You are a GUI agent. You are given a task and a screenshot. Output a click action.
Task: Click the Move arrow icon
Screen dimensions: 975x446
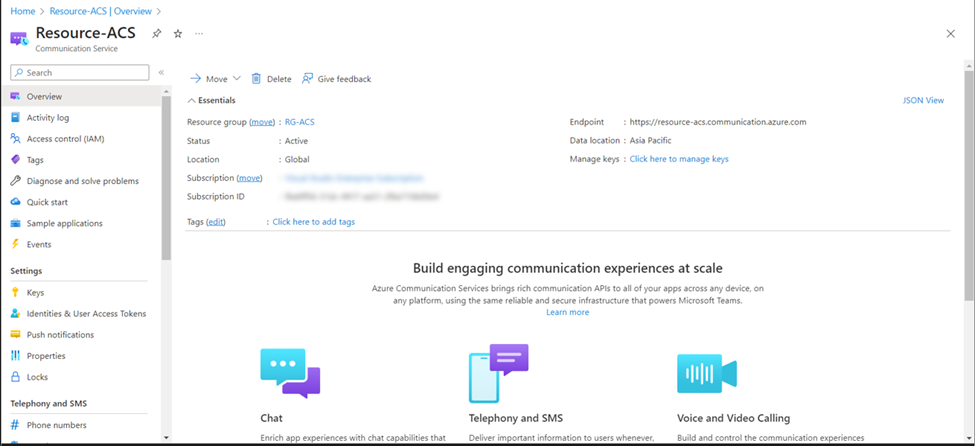click(x=195, y=78)
